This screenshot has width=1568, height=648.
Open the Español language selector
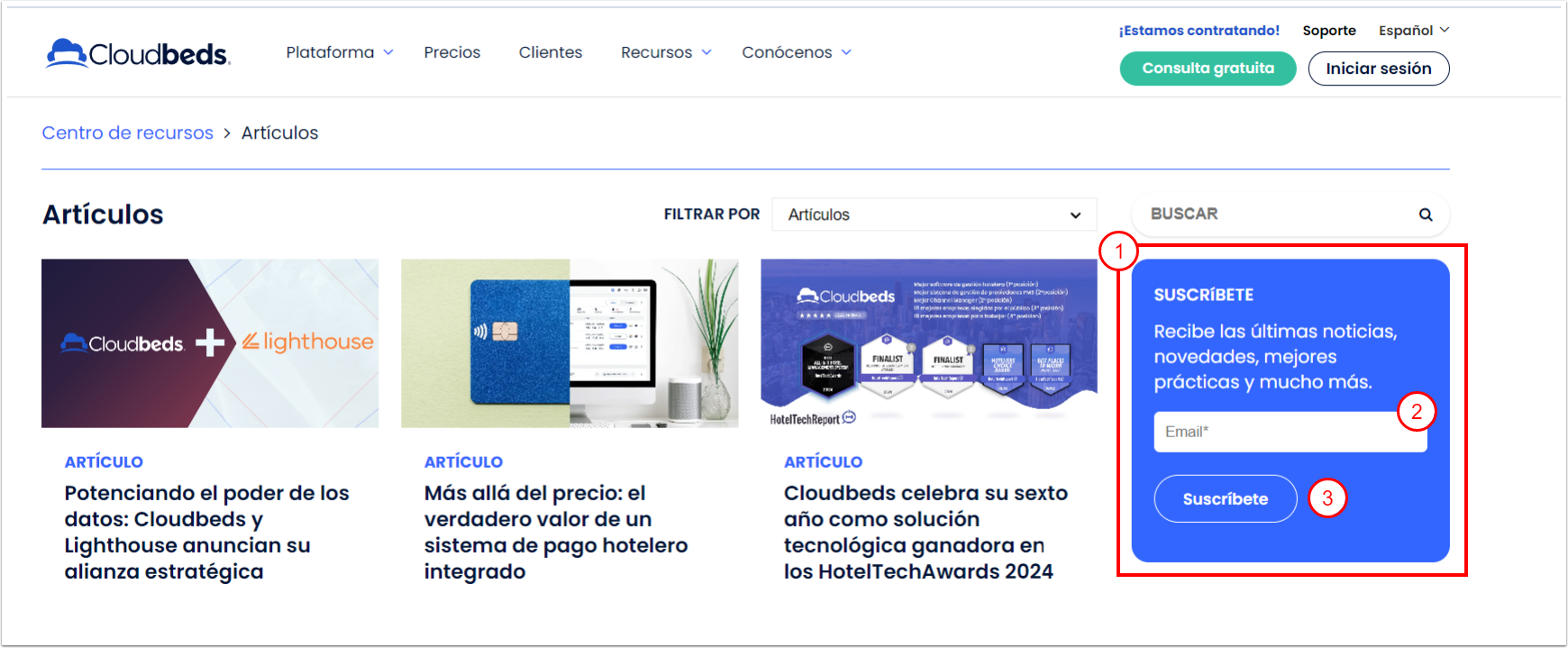point(1414,30)
